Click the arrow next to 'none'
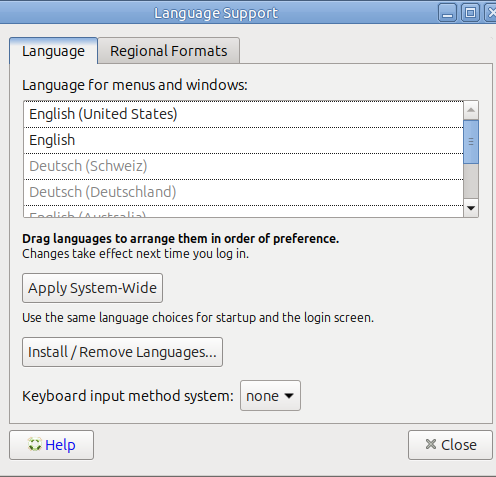 click(289, 396)
